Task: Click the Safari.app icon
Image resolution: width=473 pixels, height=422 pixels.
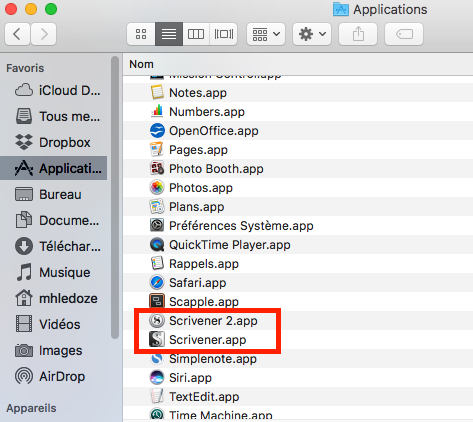Action: tap(157, 282)
